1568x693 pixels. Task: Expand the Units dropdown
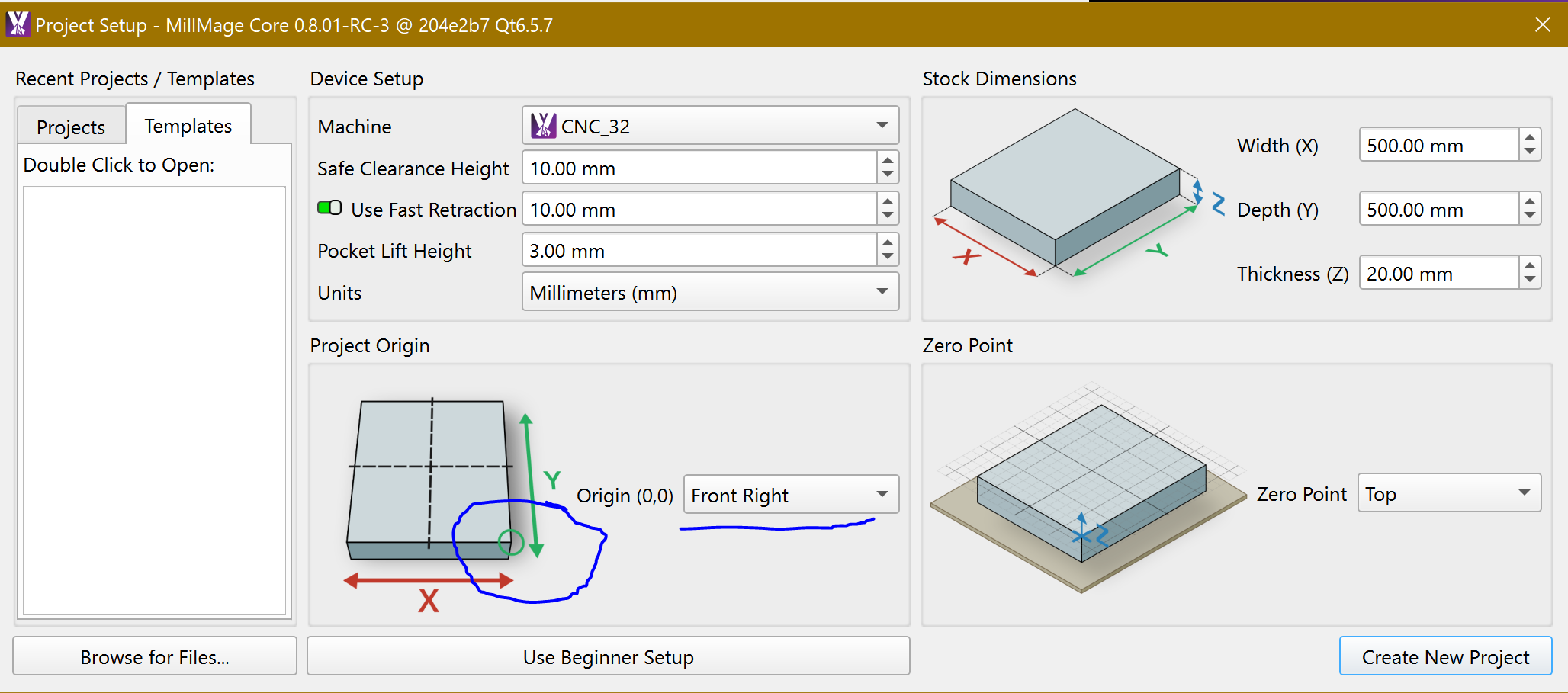pos(710,293)
